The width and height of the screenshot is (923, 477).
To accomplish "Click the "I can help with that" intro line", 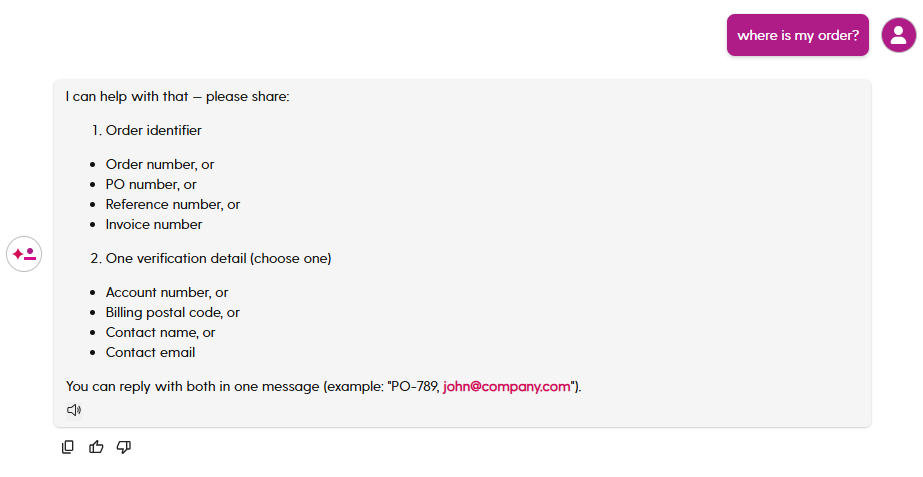I will (x=177, y=97).
